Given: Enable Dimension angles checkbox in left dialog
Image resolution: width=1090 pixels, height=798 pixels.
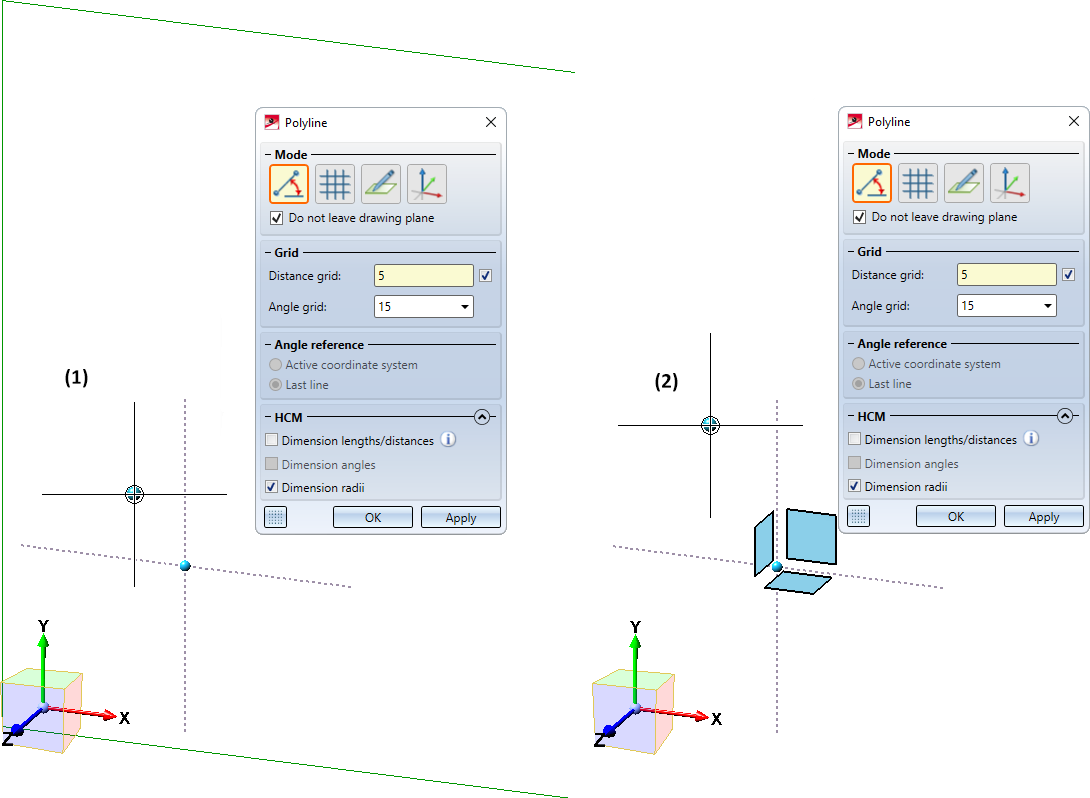Looking at the screenshot, I should [272, 464].
